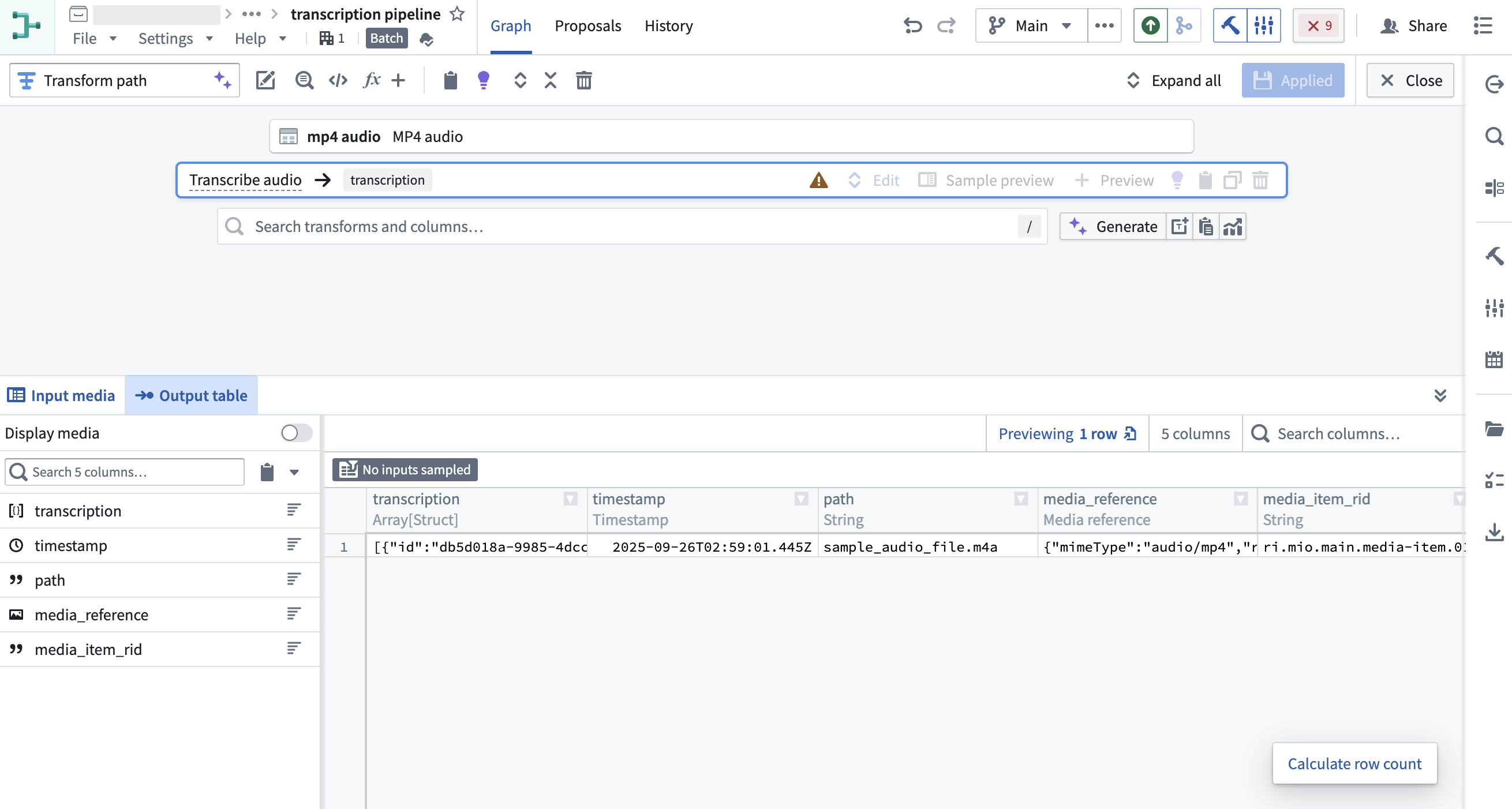Open the build hammer icon in header
This screenshot has width=1512, height=809.
pyautogui.click(x=1230, y=26)
